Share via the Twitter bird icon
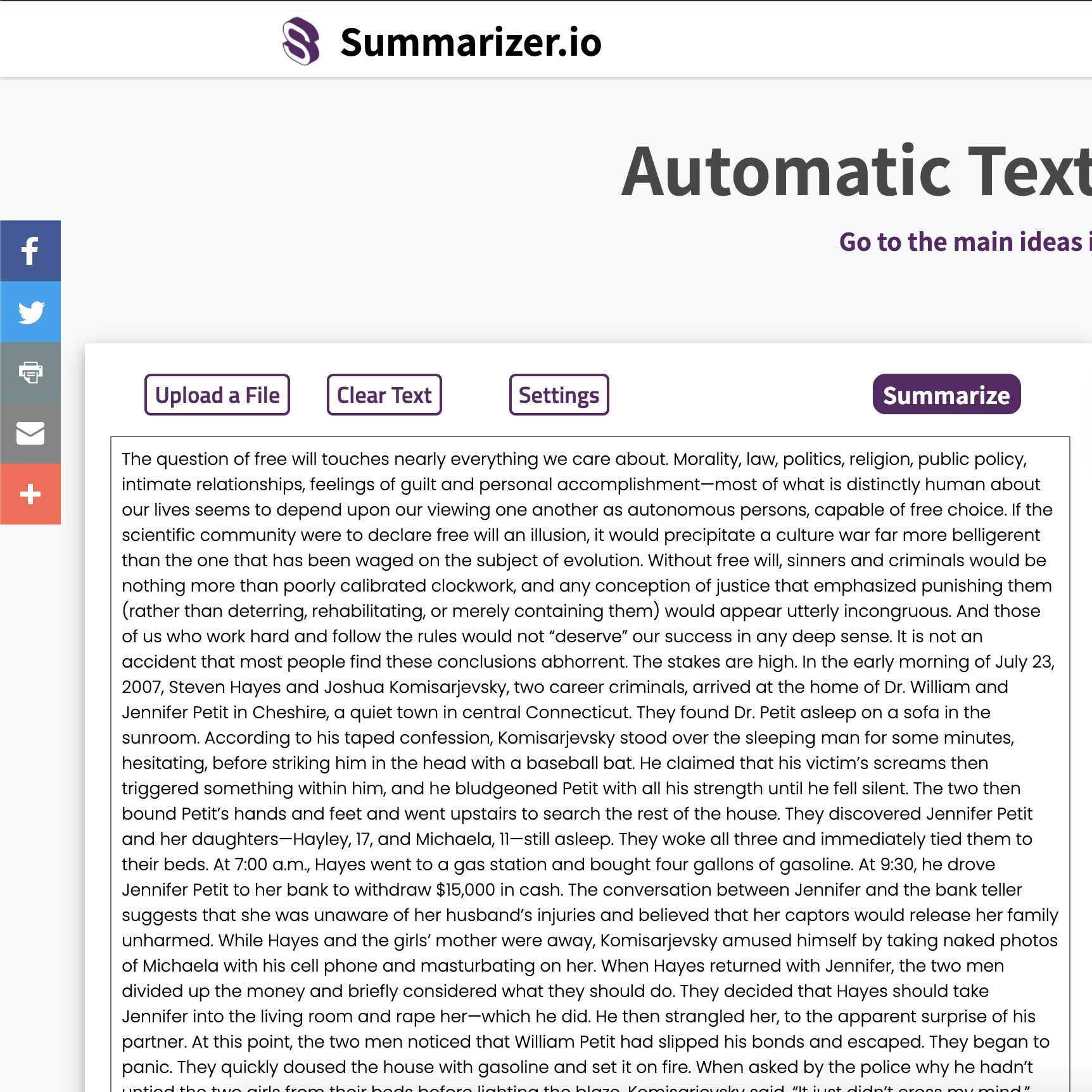Image resolution: width=1092 pixels, height=1092 pixels. point(30,312)
